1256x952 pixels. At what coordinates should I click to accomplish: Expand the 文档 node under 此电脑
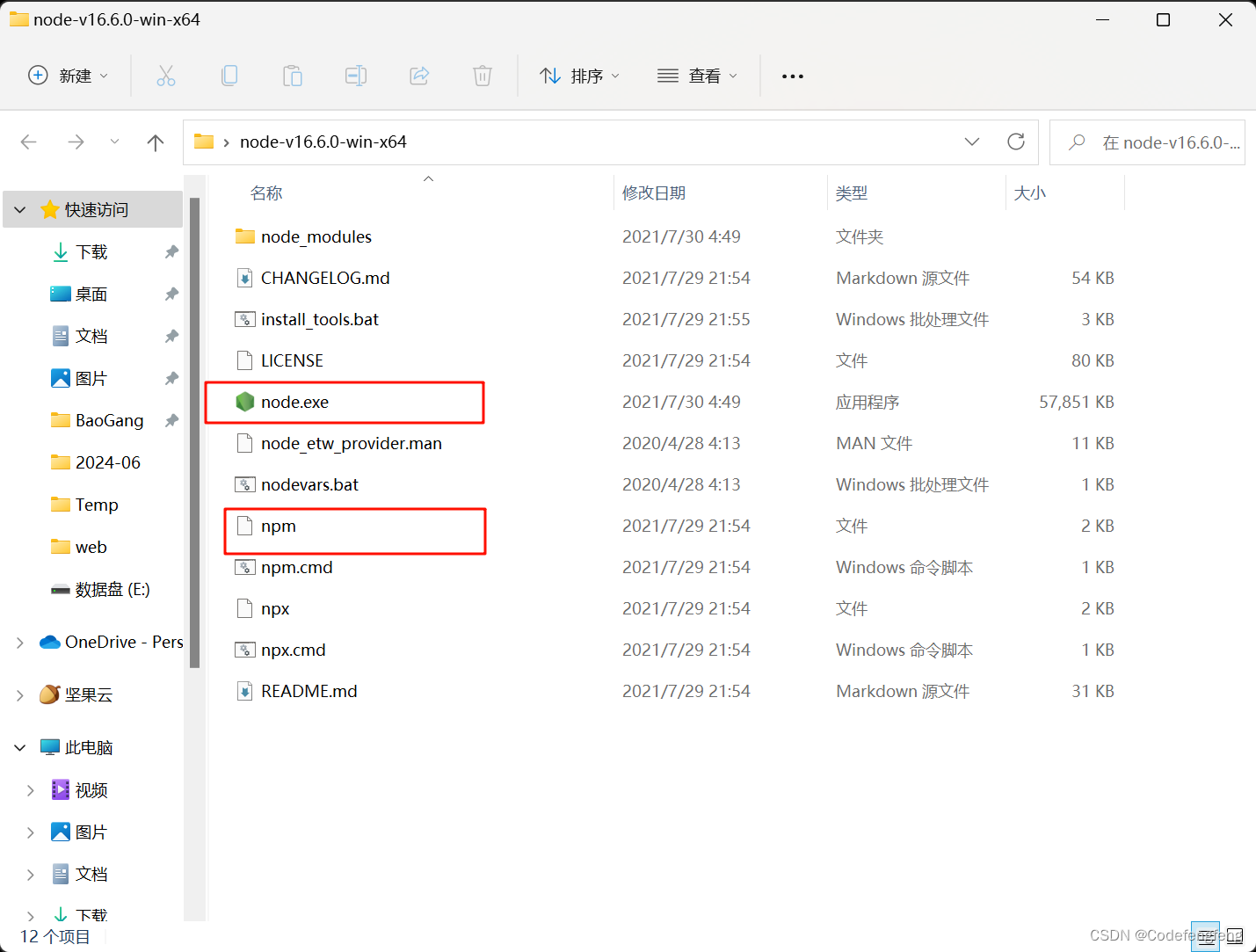coord(31,875)
